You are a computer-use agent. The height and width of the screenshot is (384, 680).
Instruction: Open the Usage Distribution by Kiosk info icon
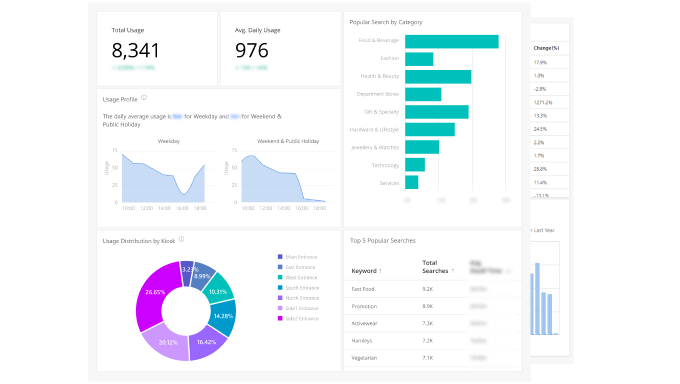(181, 240)
